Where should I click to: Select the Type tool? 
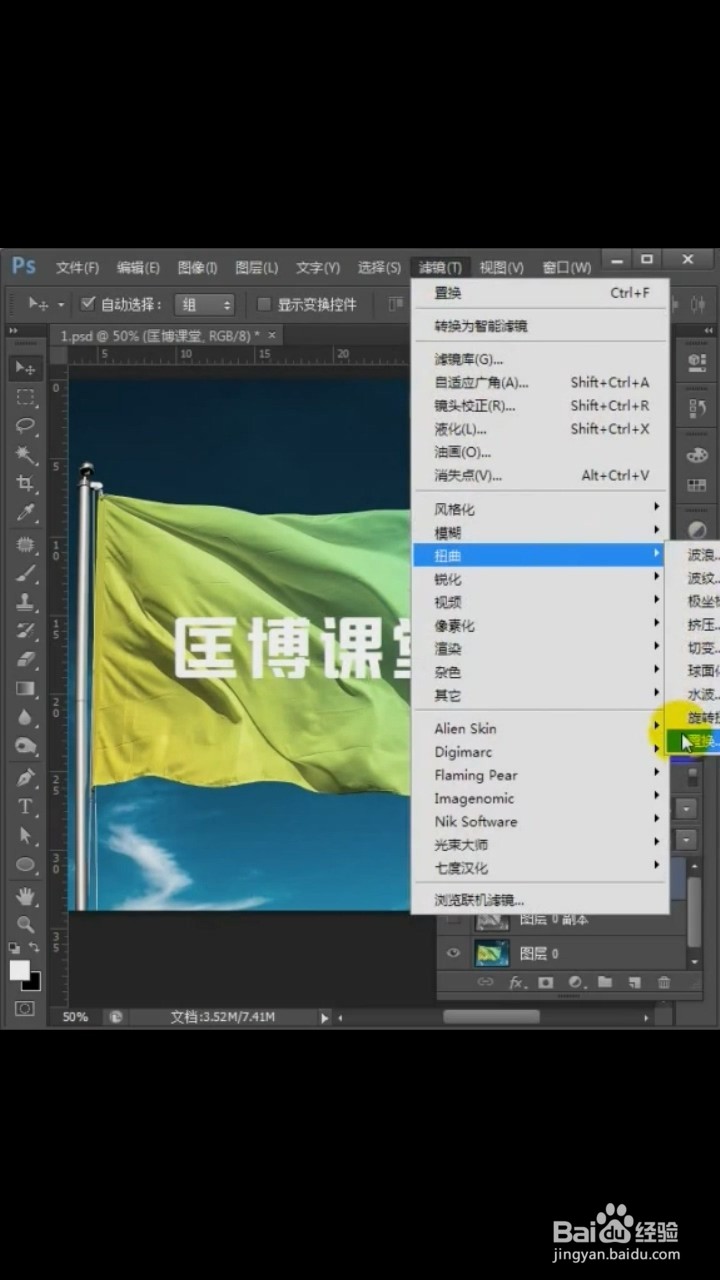click(26, 807)
